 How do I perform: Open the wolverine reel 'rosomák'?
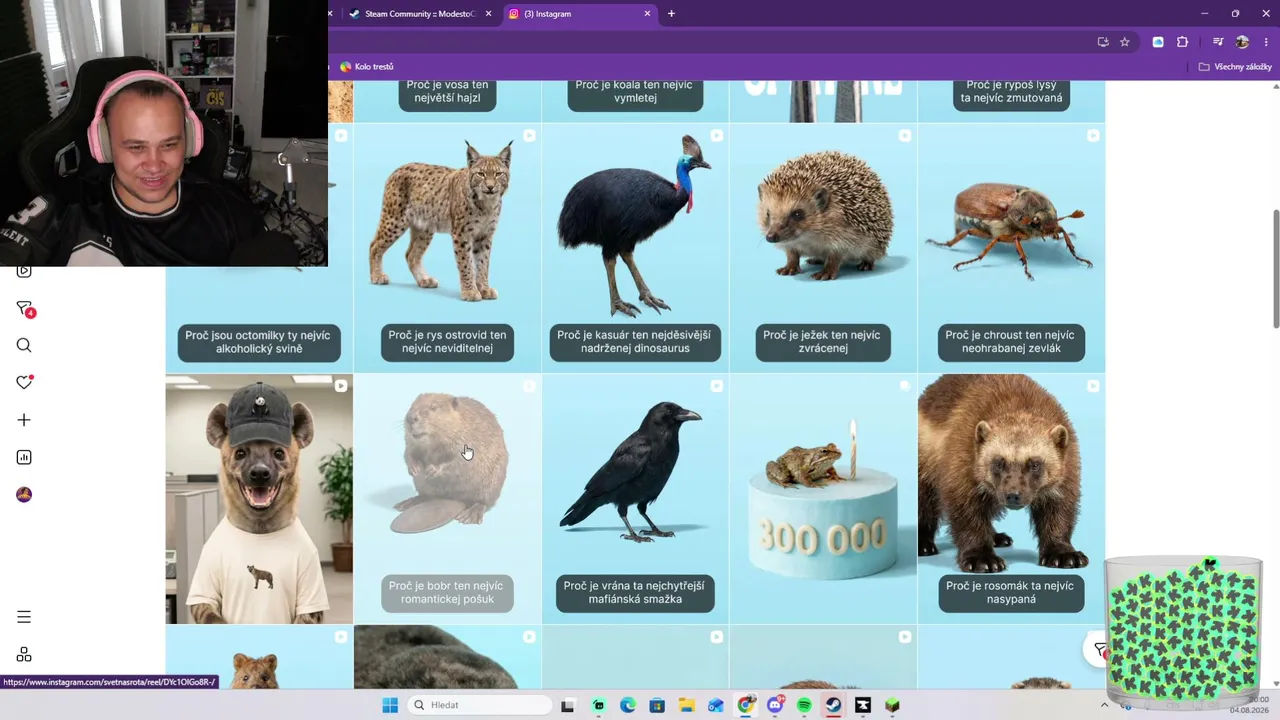coord(1011,499)
